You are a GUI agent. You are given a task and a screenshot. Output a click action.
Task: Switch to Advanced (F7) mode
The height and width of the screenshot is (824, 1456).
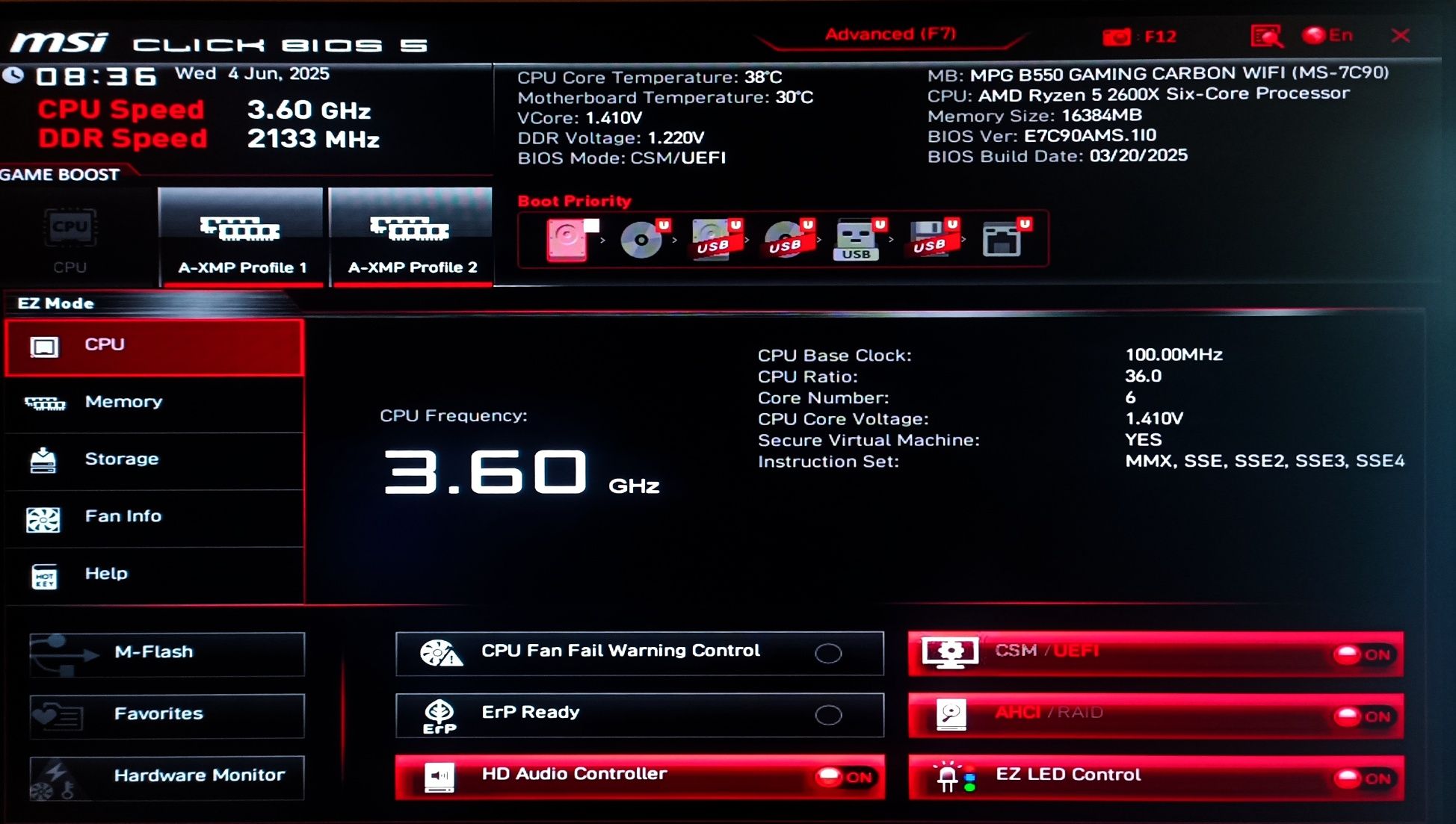890,34
